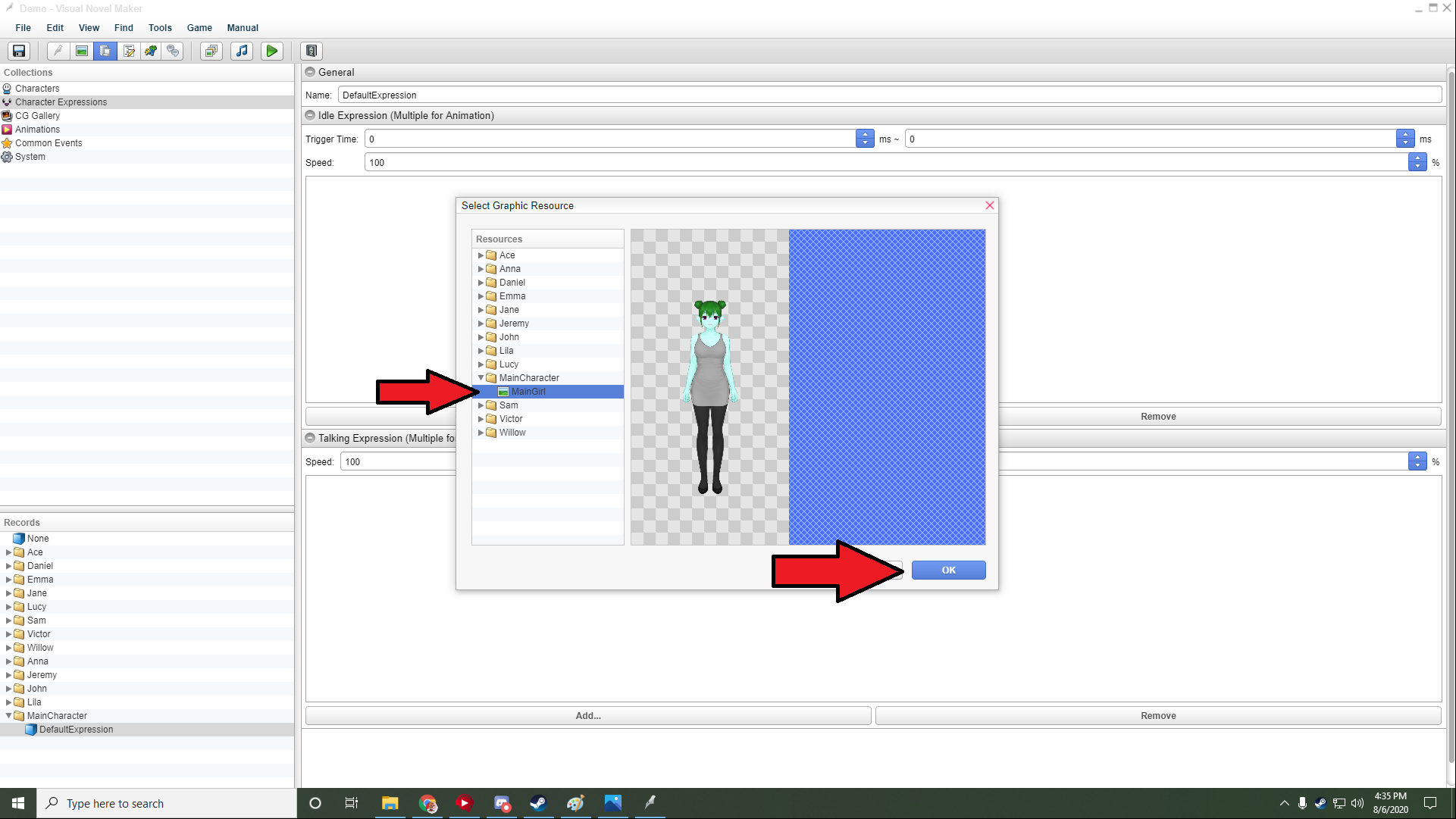Collapse the Idle Expression section

click(x=310, y=115)
